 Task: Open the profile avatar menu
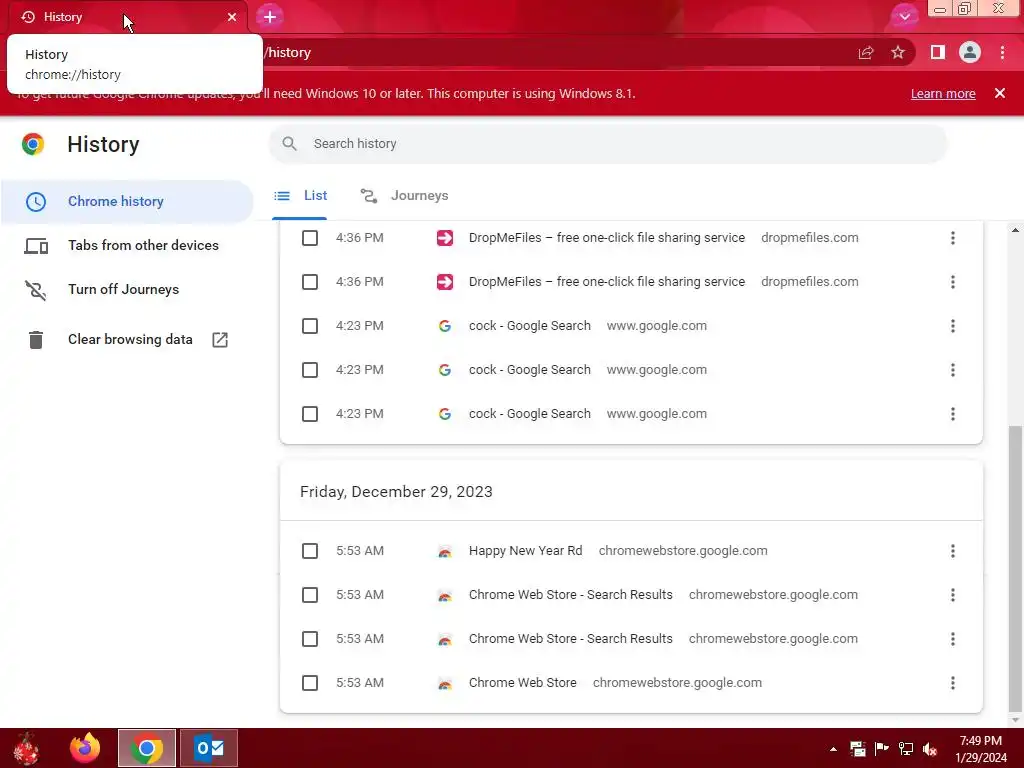click(970, 52)
